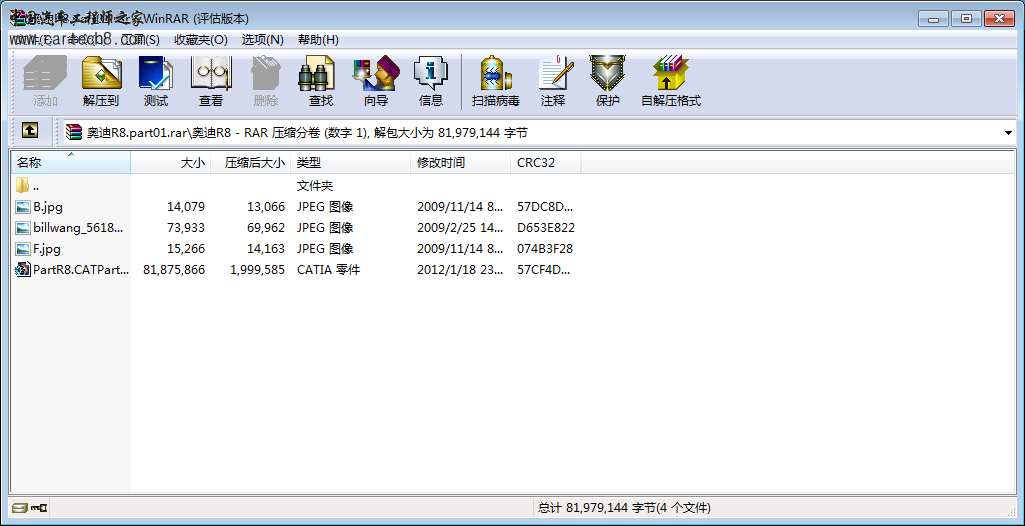The height and width of the screenshot is (526, 1025).
Task: Click the Test (测试) toolbar icon
Action: 156,73
